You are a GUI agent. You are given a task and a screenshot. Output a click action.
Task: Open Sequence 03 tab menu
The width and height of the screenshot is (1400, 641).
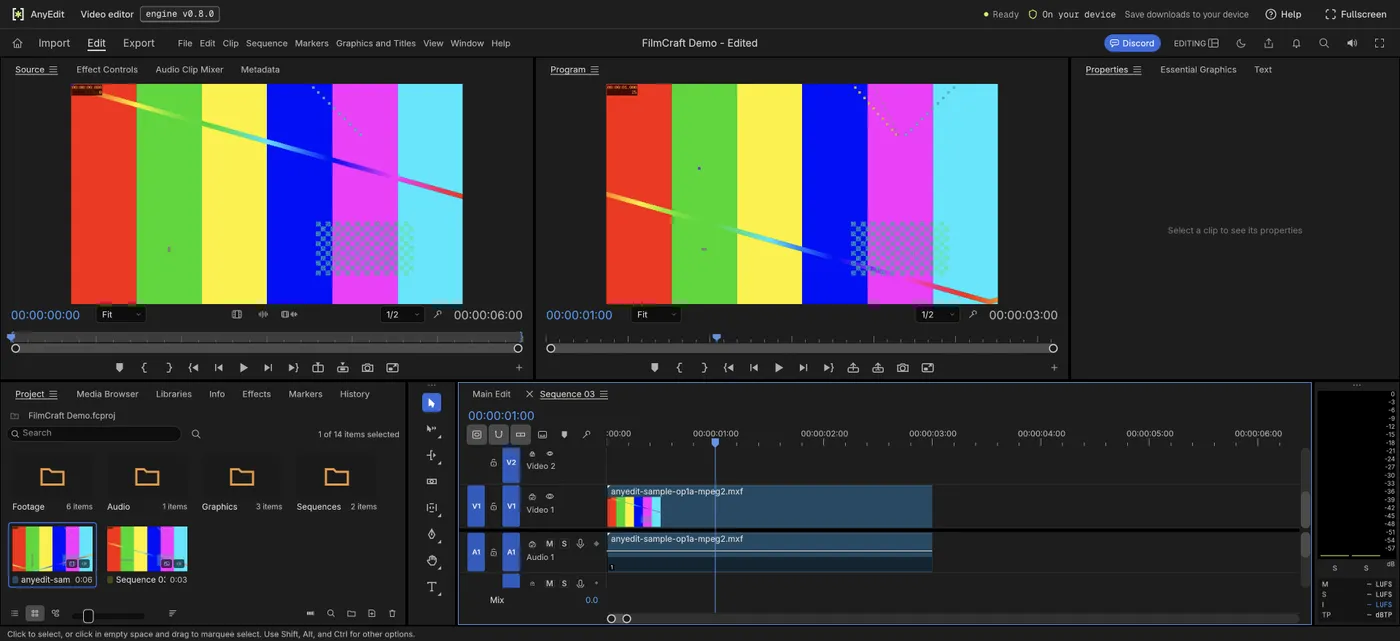tap(604, 394)
